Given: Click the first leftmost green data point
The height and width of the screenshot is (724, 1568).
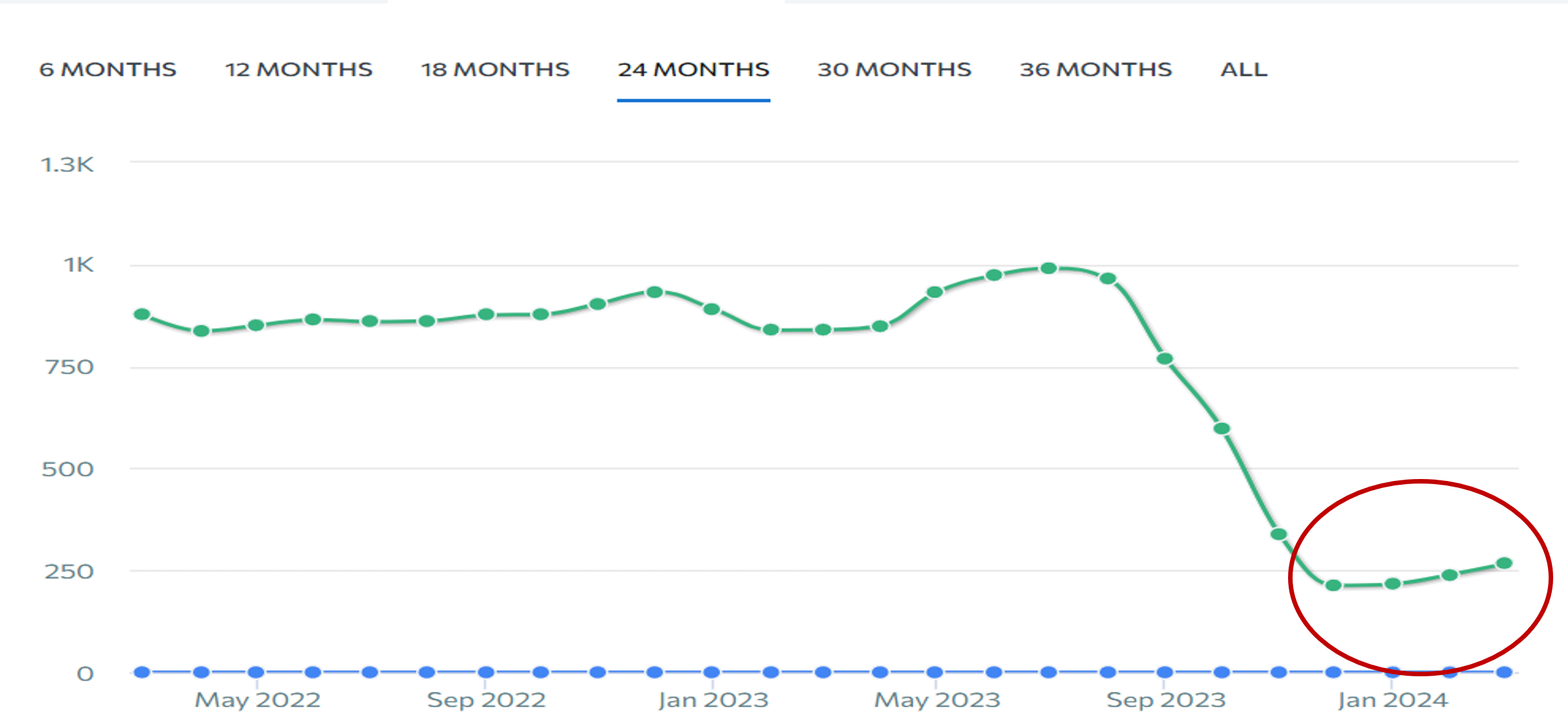Looking at the screenshot, I should [142, 315].
